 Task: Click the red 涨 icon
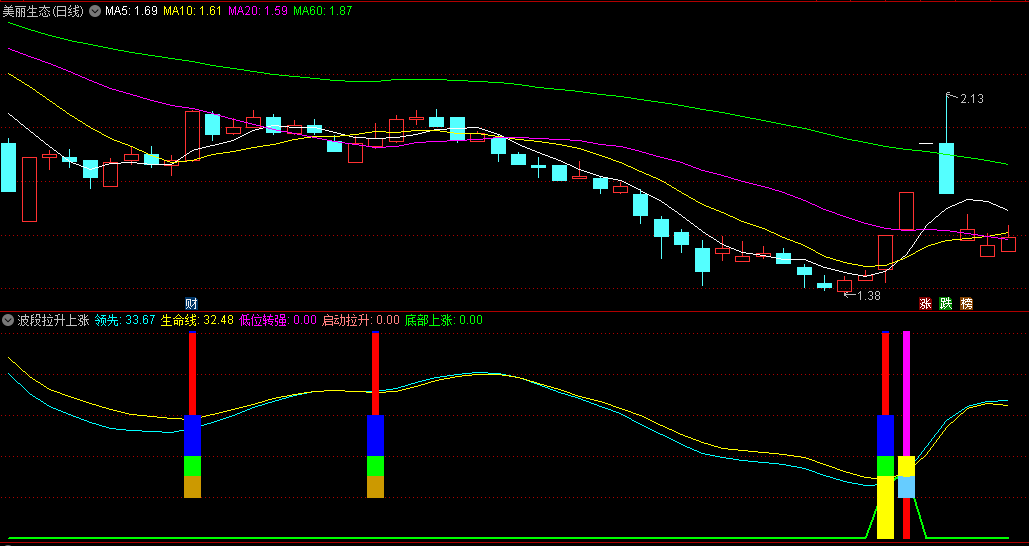[925, 303]
